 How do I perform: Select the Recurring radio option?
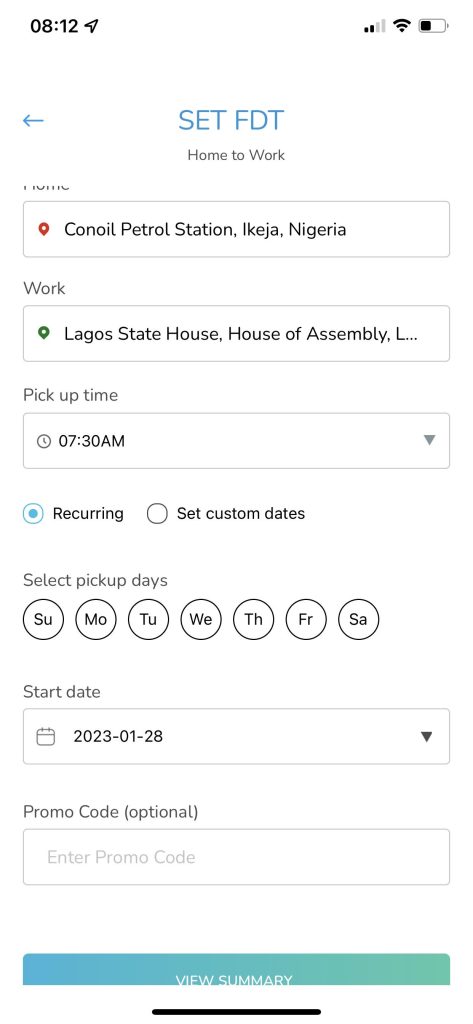click(x=33, y=513)
